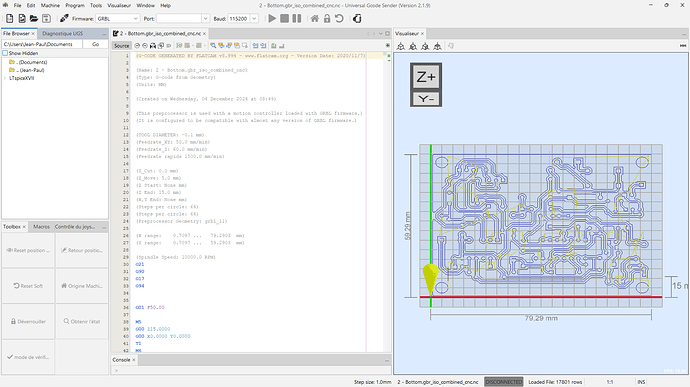This screenshot has height=387, width=690.
Task: Open the Machine menu
Action: tap(50, 5)
